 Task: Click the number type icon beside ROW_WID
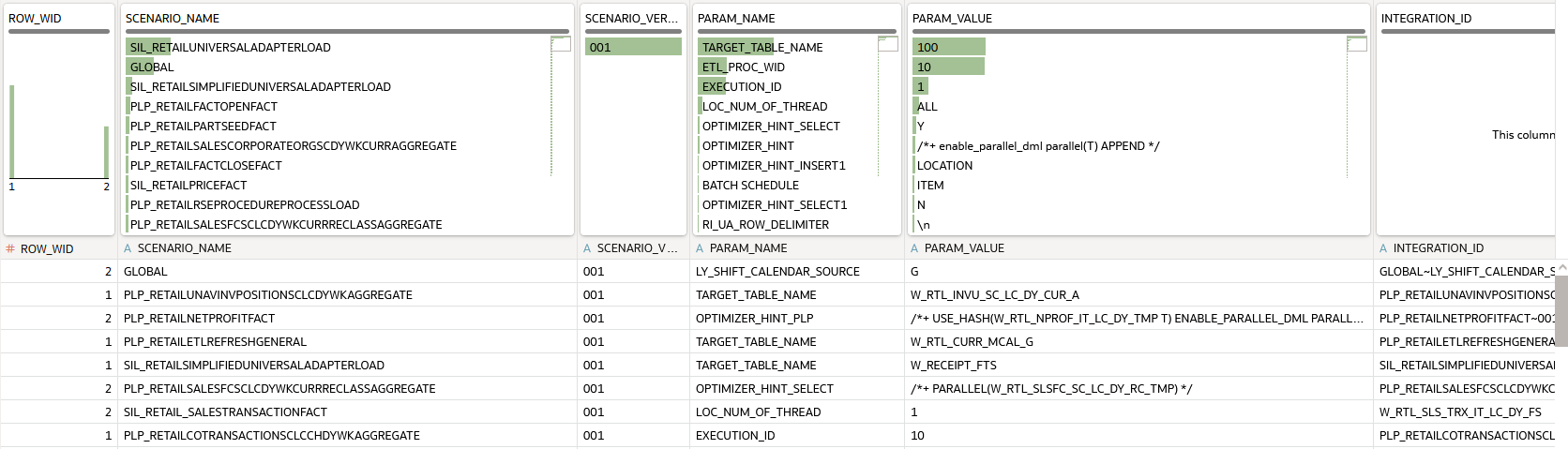(10, 248)
